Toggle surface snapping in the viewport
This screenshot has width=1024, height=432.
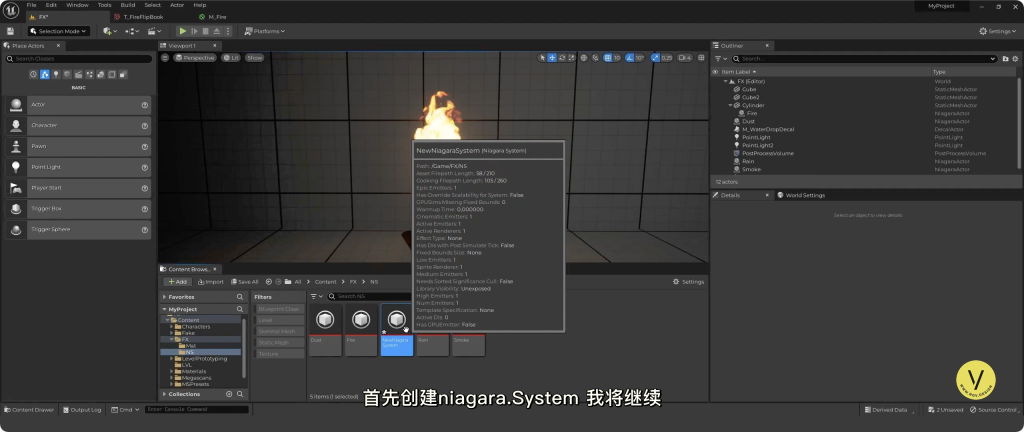click(596, 57)
